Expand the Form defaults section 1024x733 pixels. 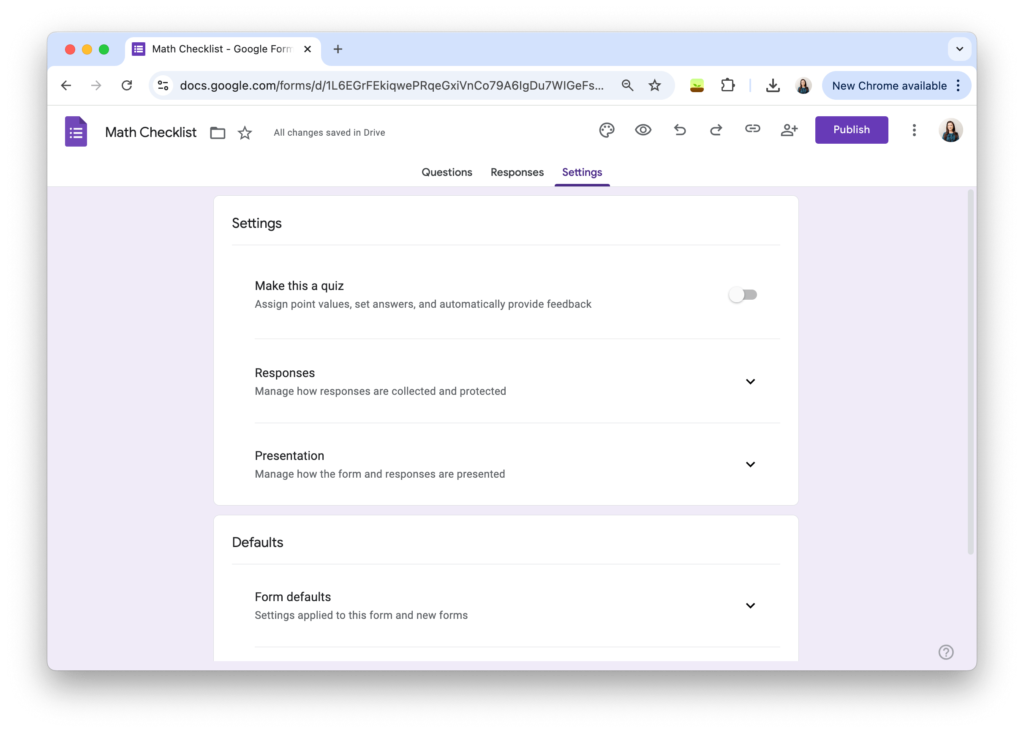click(750, 605)
